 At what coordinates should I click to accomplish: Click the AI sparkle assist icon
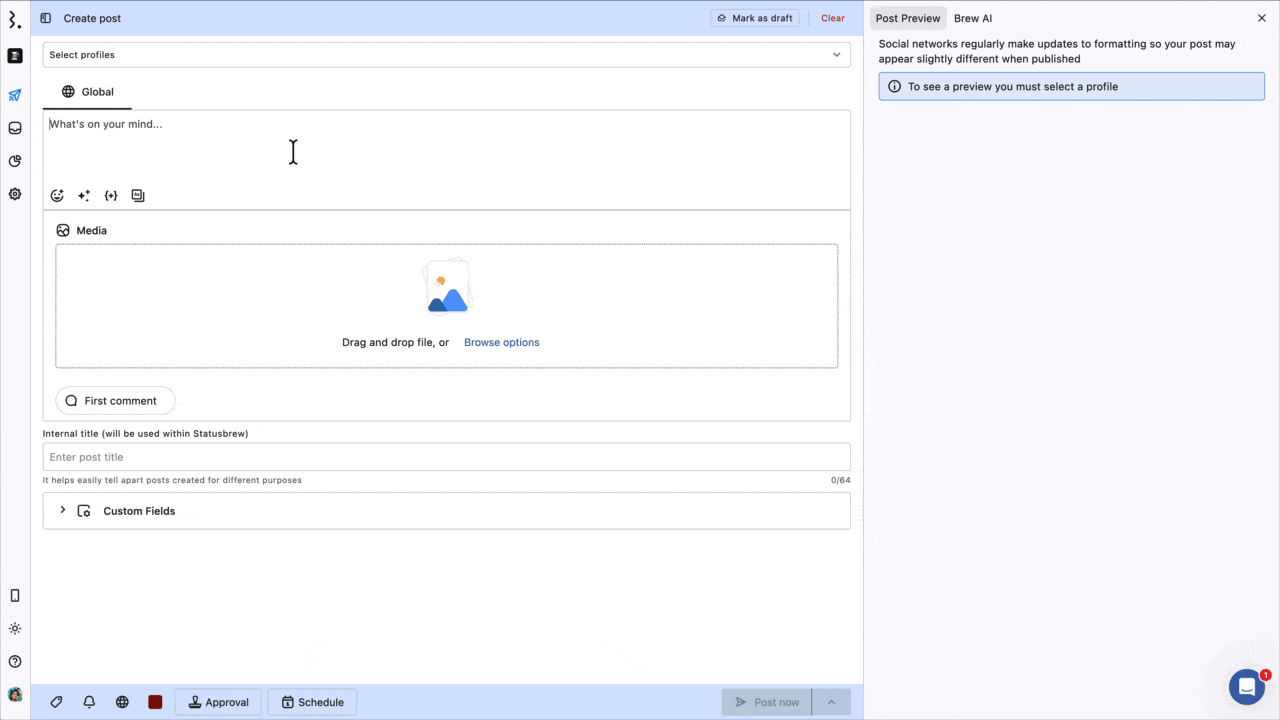click(x=84, y=196)
